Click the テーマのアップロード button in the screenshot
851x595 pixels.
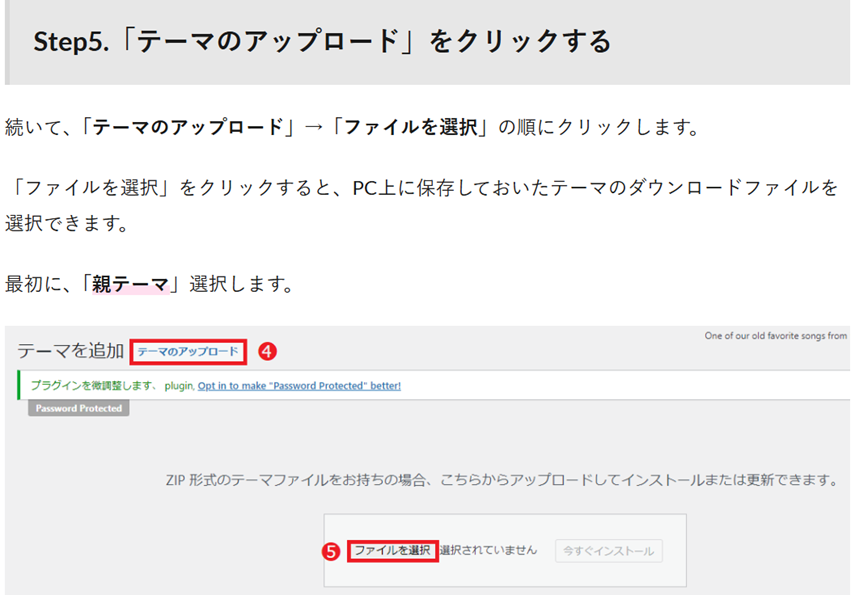(188, 351)
